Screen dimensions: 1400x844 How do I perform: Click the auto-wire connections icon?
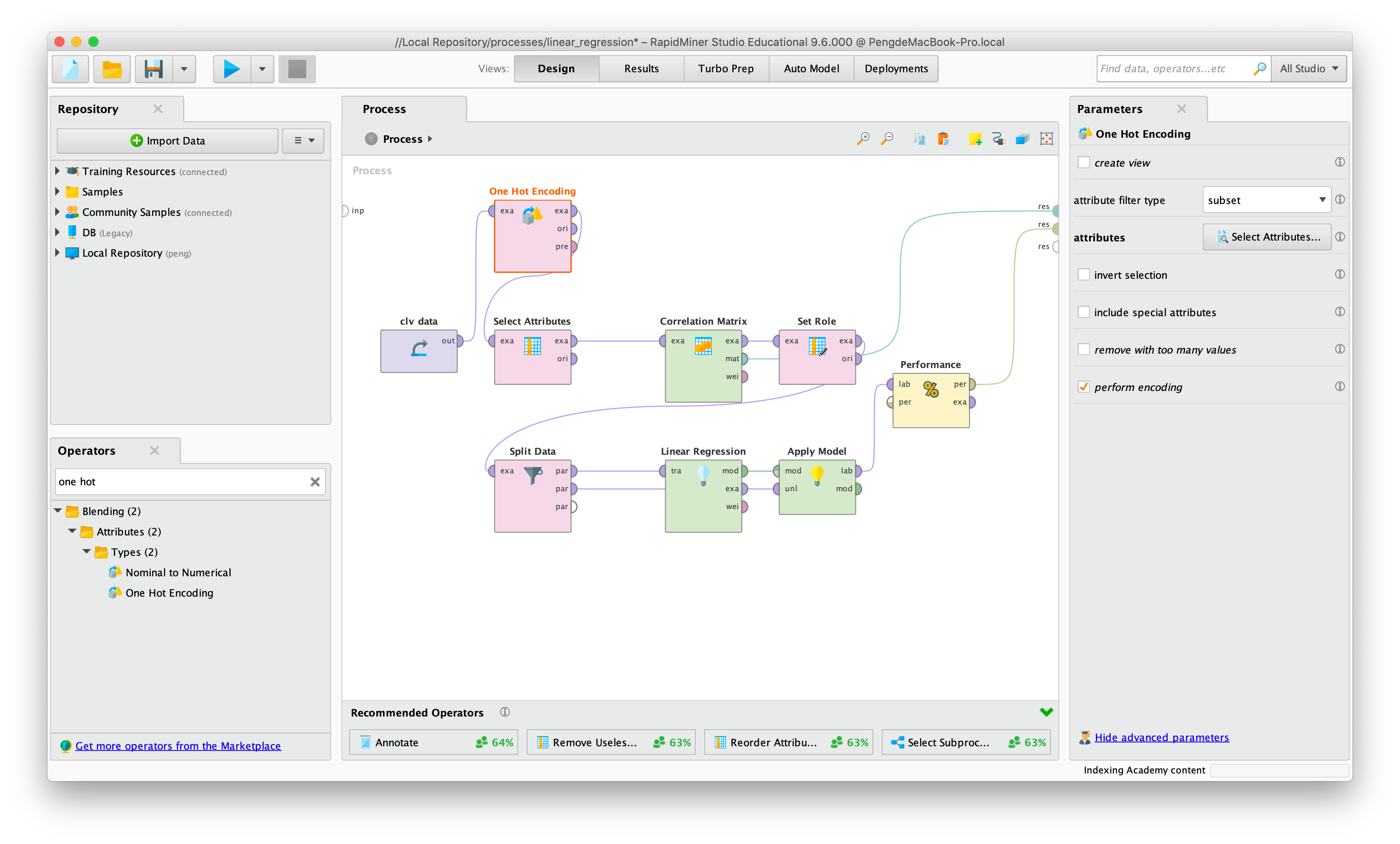pos(998,139)
